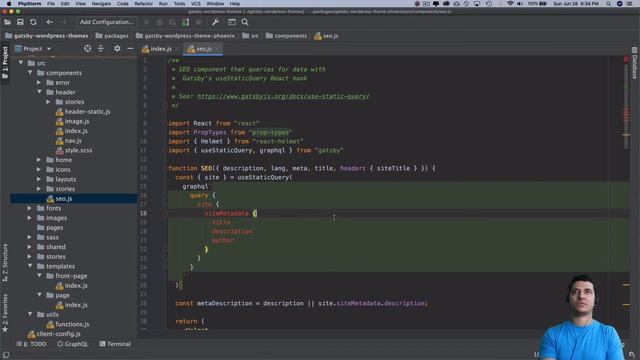Click the terminal window toolbar icon

point(232,22)
